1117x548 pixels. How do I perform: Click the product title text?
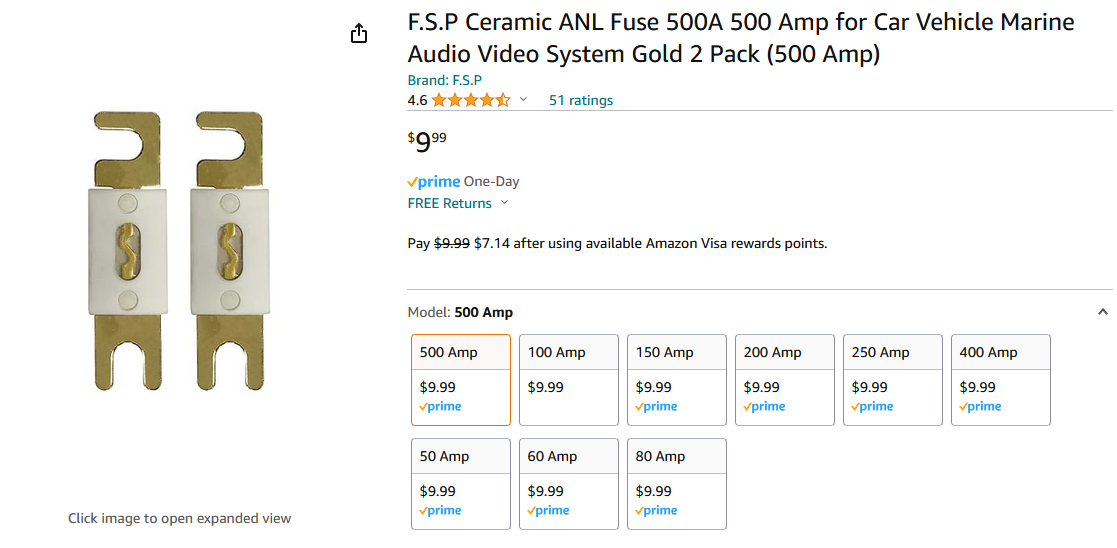[x=740, y=38]
